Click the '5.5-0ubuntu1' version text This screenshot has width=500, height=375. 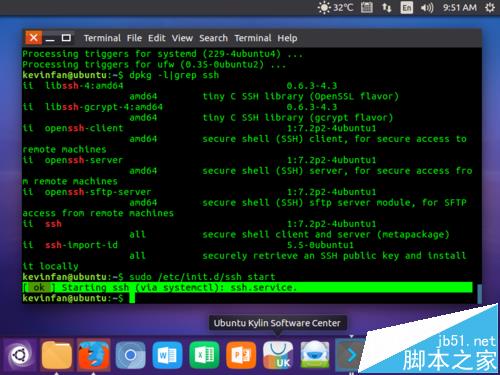(320, 245)
